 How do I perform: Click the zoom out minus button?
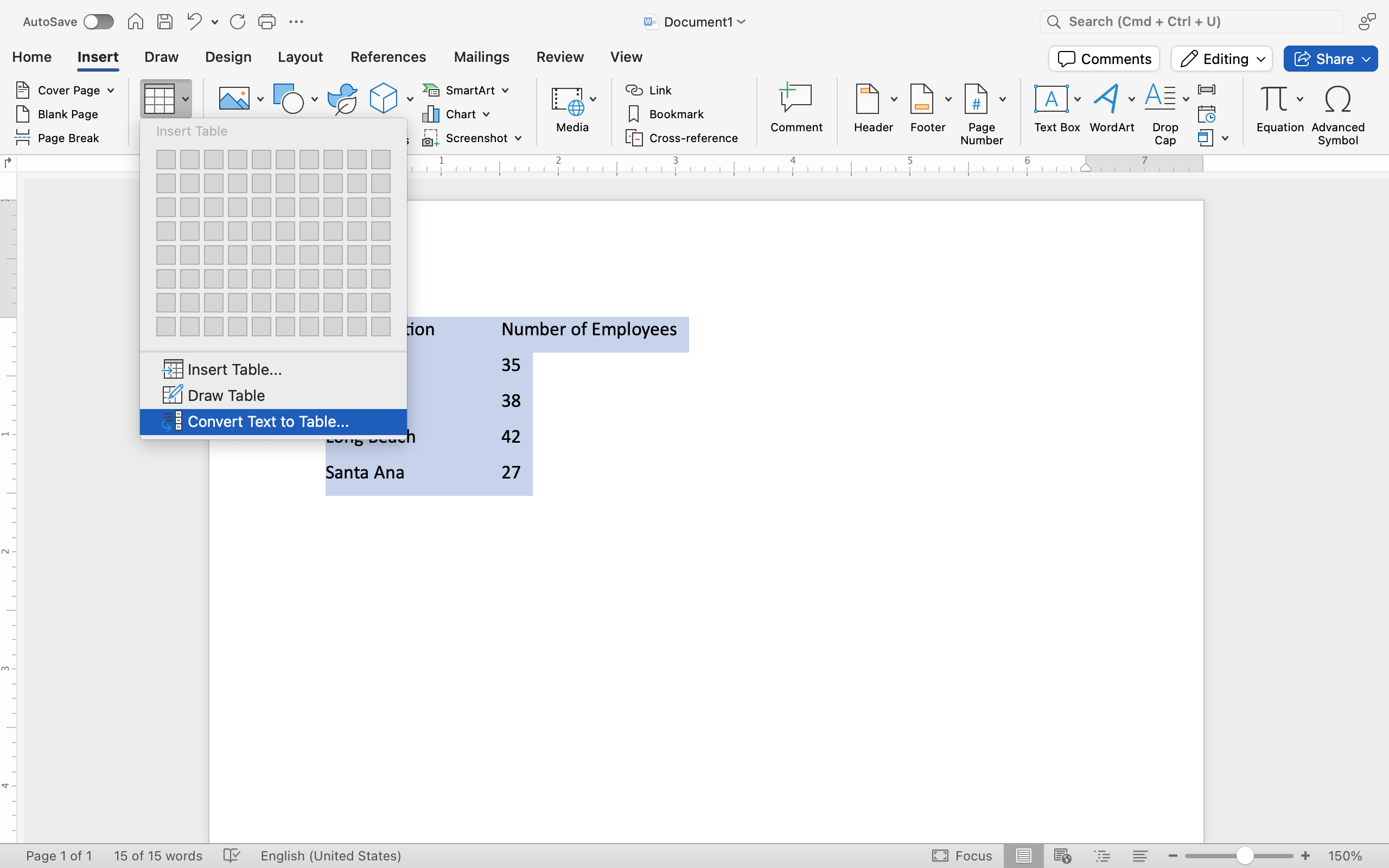(x=1173, y=856)
